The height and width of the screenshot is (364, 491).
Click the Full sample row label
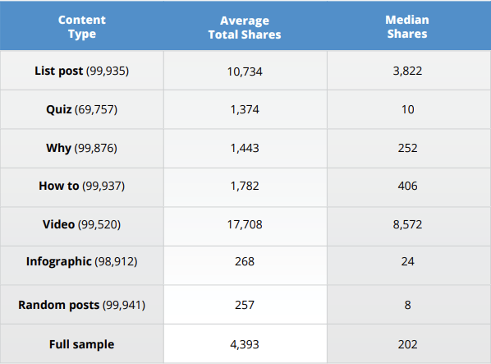pos(82,344)
